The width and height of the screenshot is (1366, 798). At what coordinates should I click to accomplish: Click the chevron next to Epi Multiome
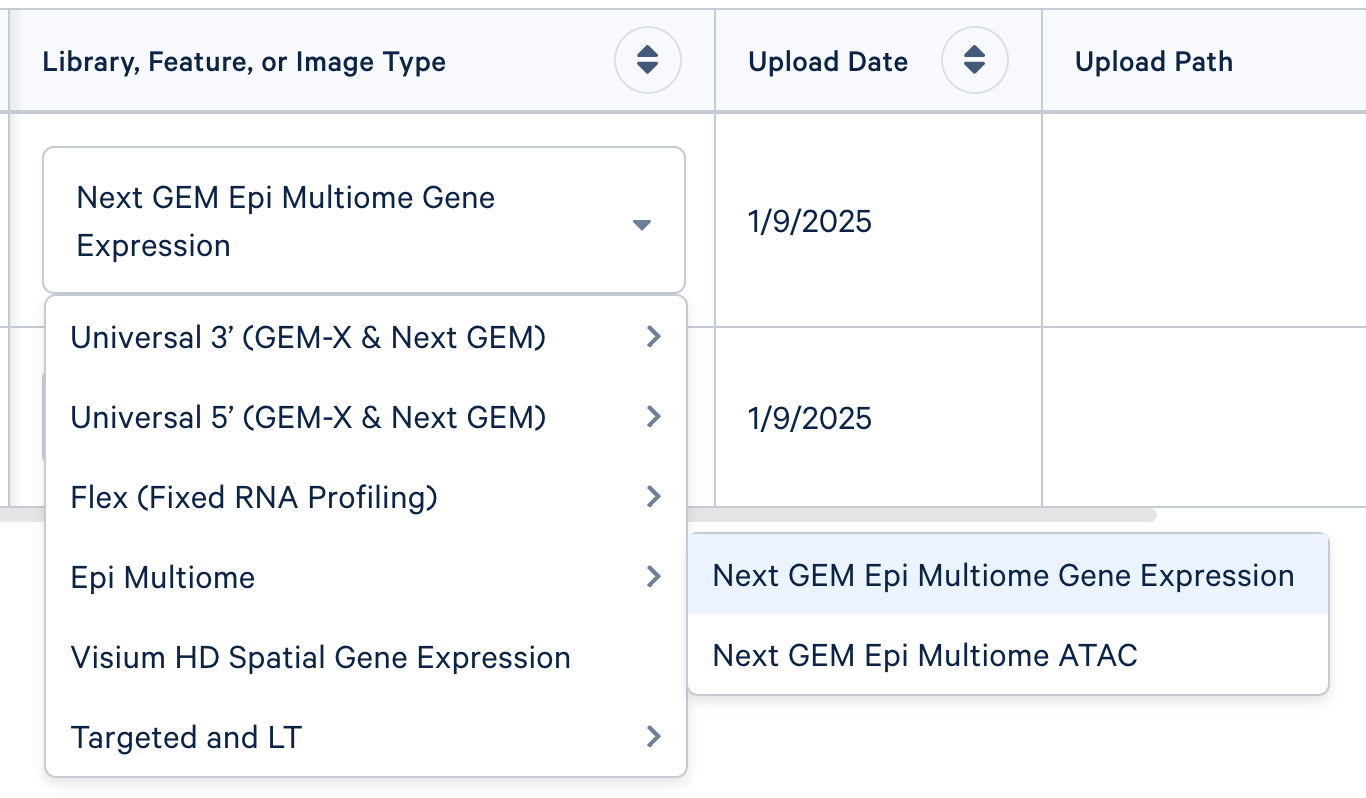[654, 577]
